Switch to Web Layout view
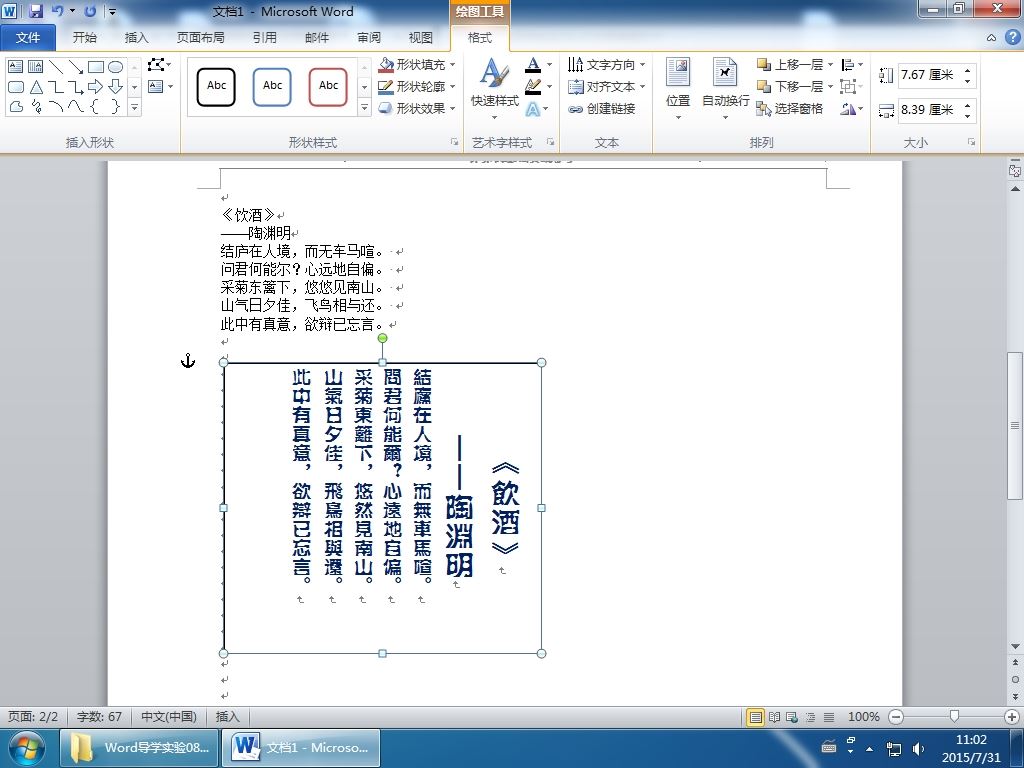The image size is (1024, 768). (x=792, y=717)
